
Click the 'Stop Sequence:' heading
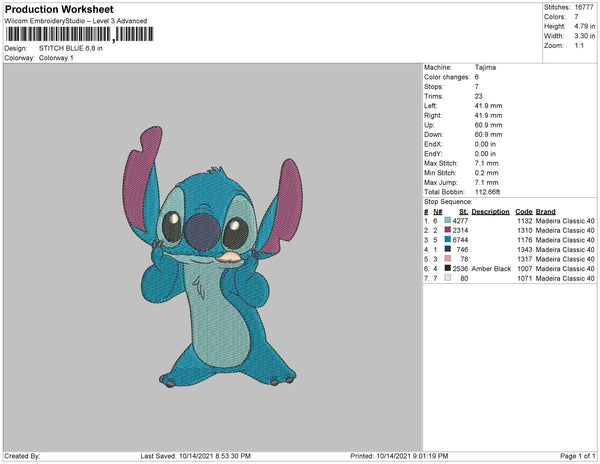tap(448, 202)
